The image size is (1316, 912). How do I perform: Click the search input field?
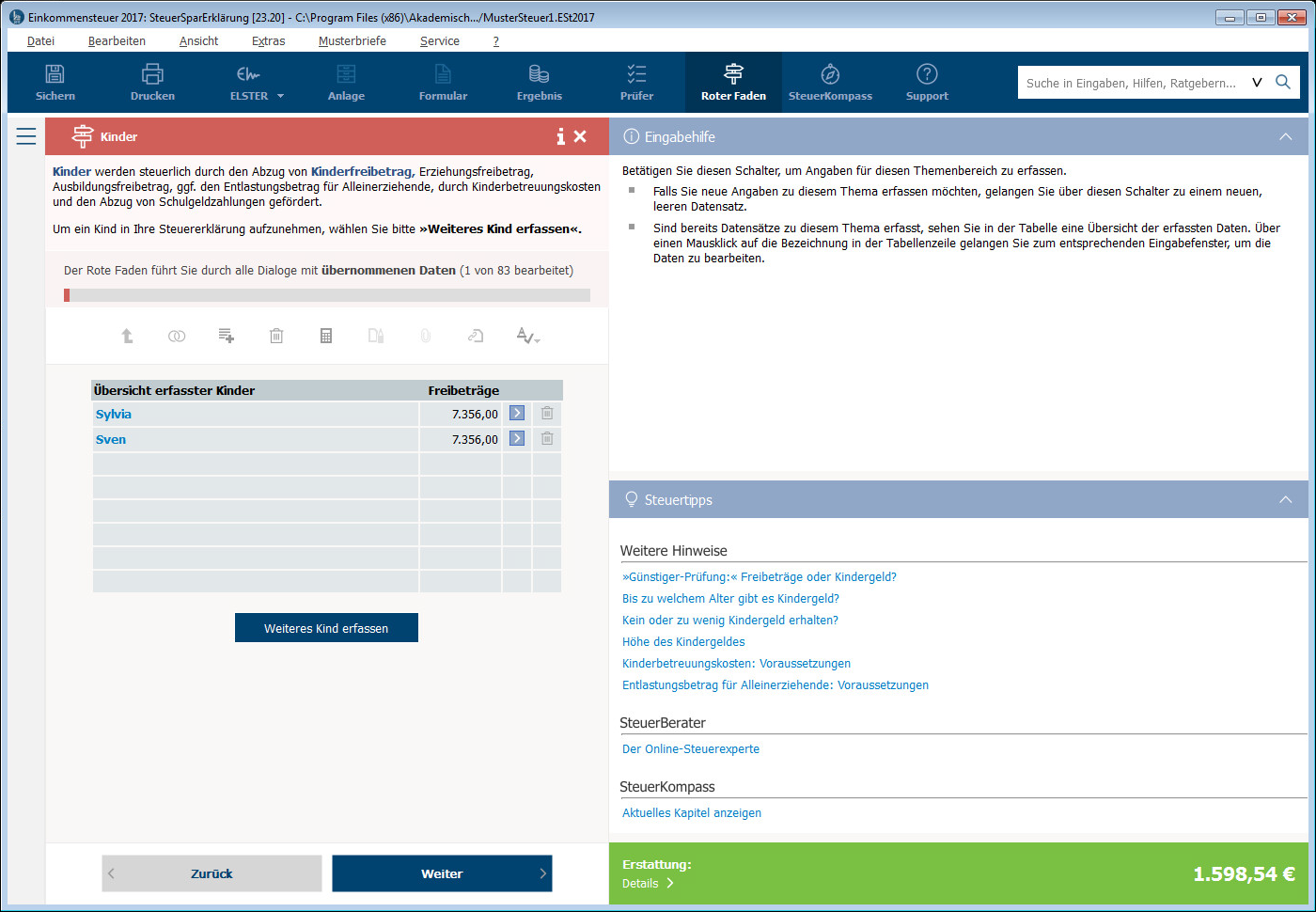tap(1132, 83)
